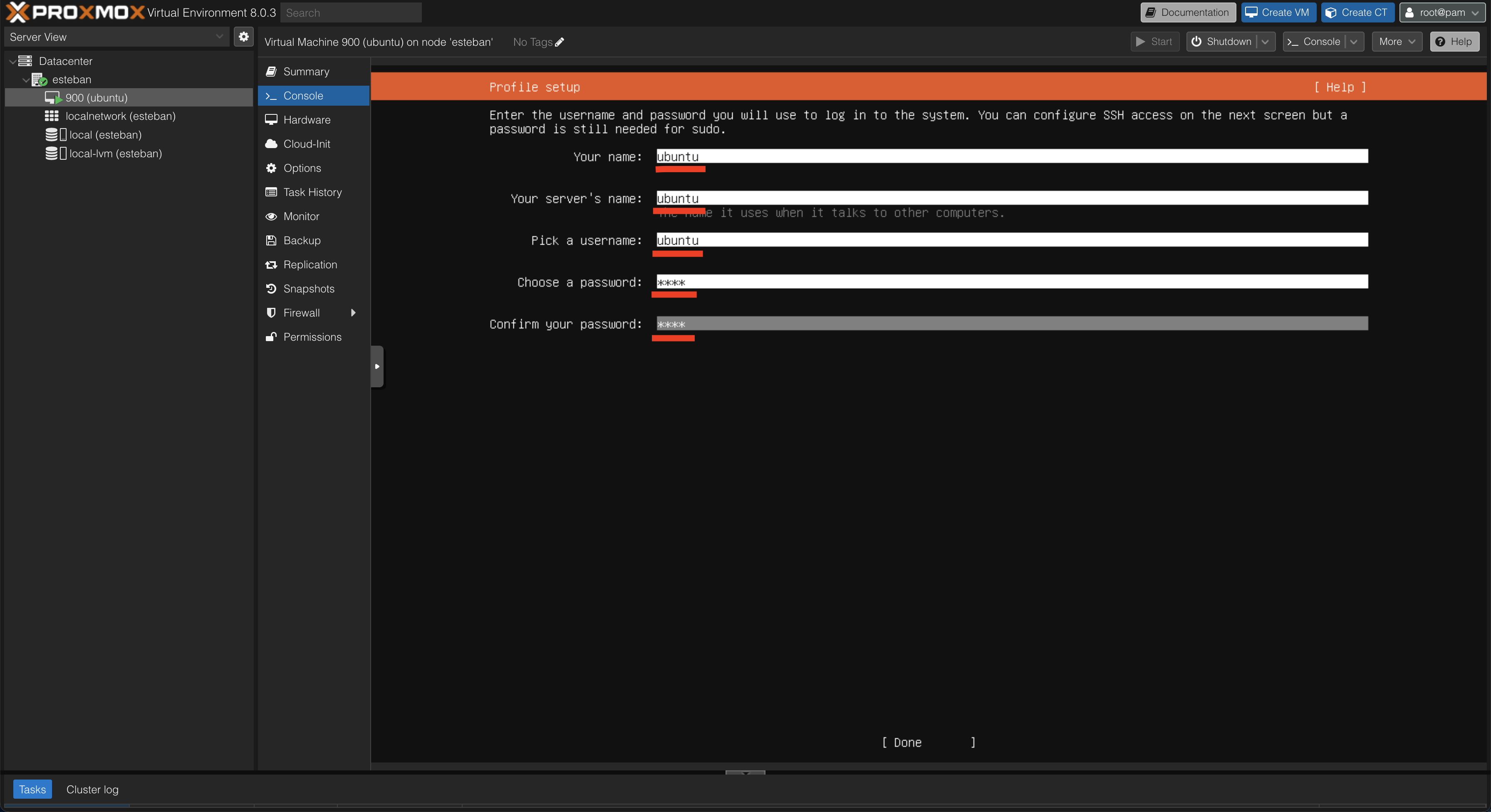The width and height of the screenshot is (1491, 812).
Task: Expand the noVNC side control handle
Action: (377, 366)
